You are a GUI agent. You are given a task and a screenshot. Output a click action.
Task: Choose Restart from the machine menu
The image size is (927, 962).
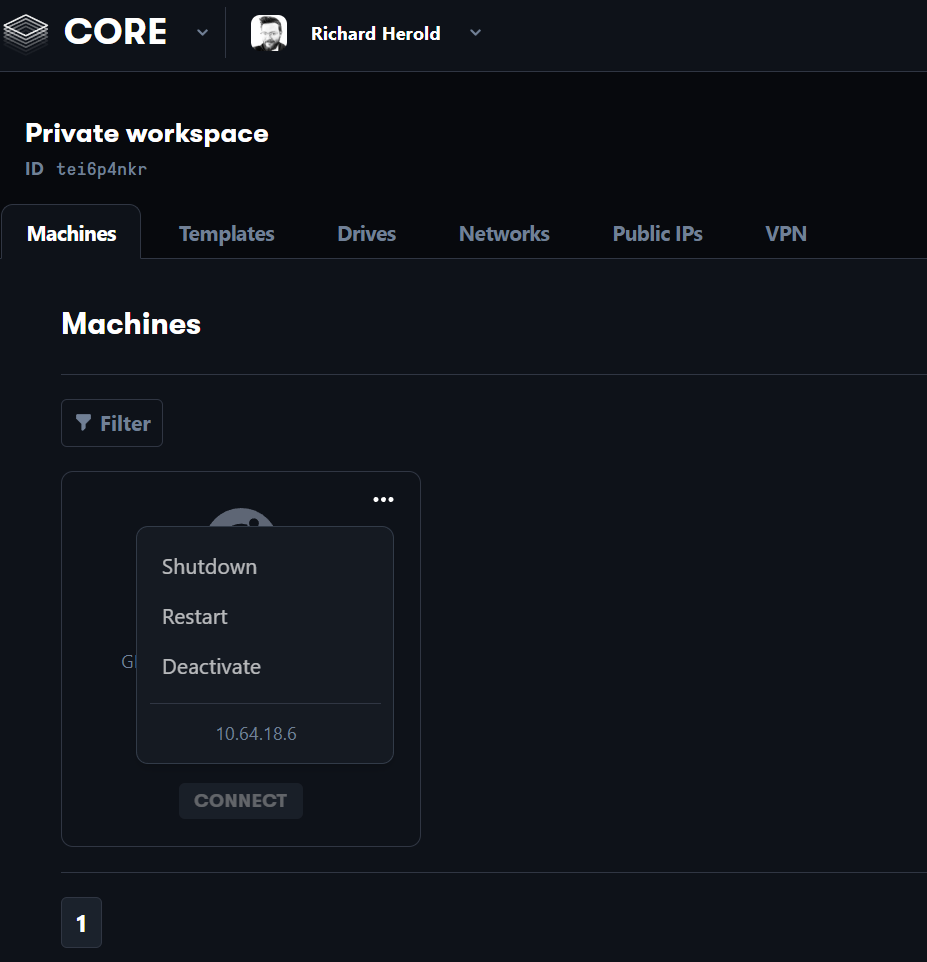click(x=195, y=617)
